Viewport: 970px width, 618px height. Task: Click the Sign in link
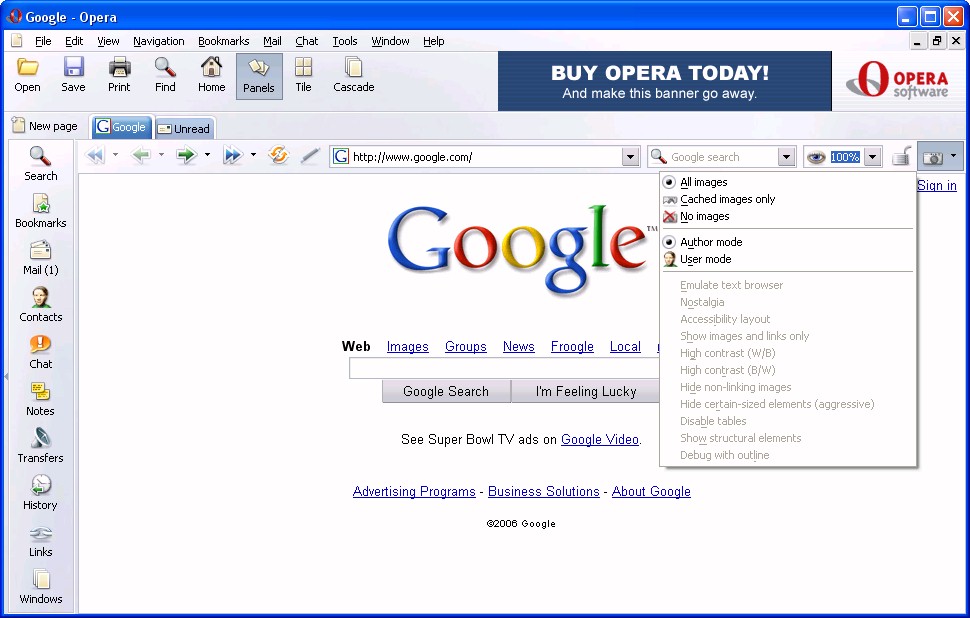[x=937, y=185]
